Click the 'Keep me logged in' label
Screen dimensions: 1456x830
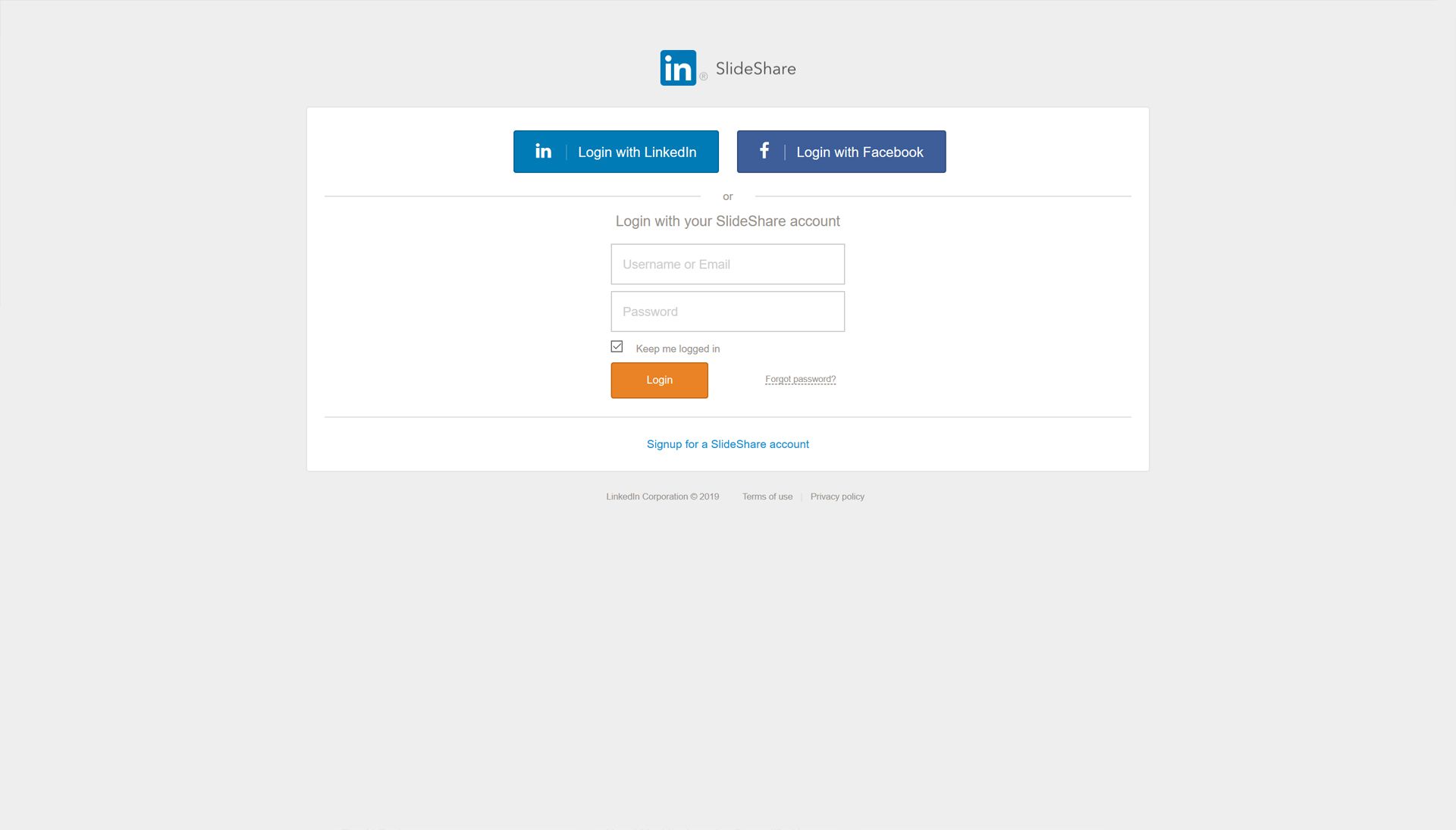[x=677, y=349]
